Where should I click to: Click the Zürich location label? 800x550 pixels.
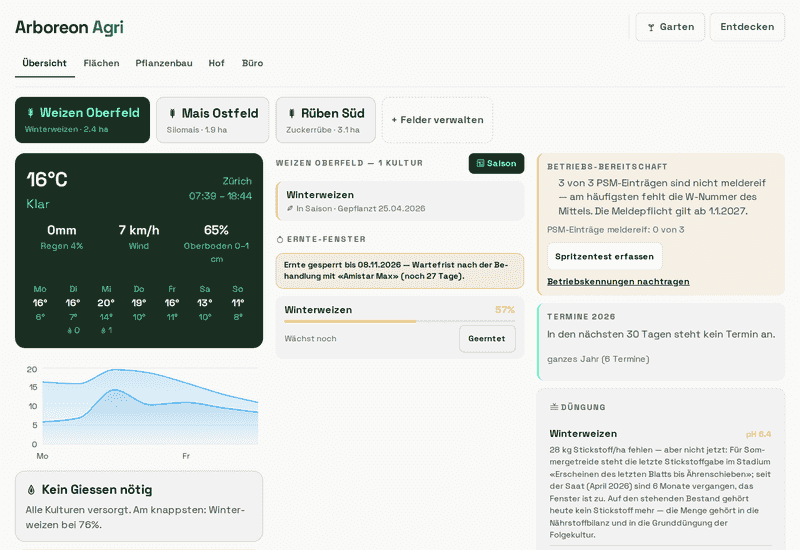(x=237, y=181)
